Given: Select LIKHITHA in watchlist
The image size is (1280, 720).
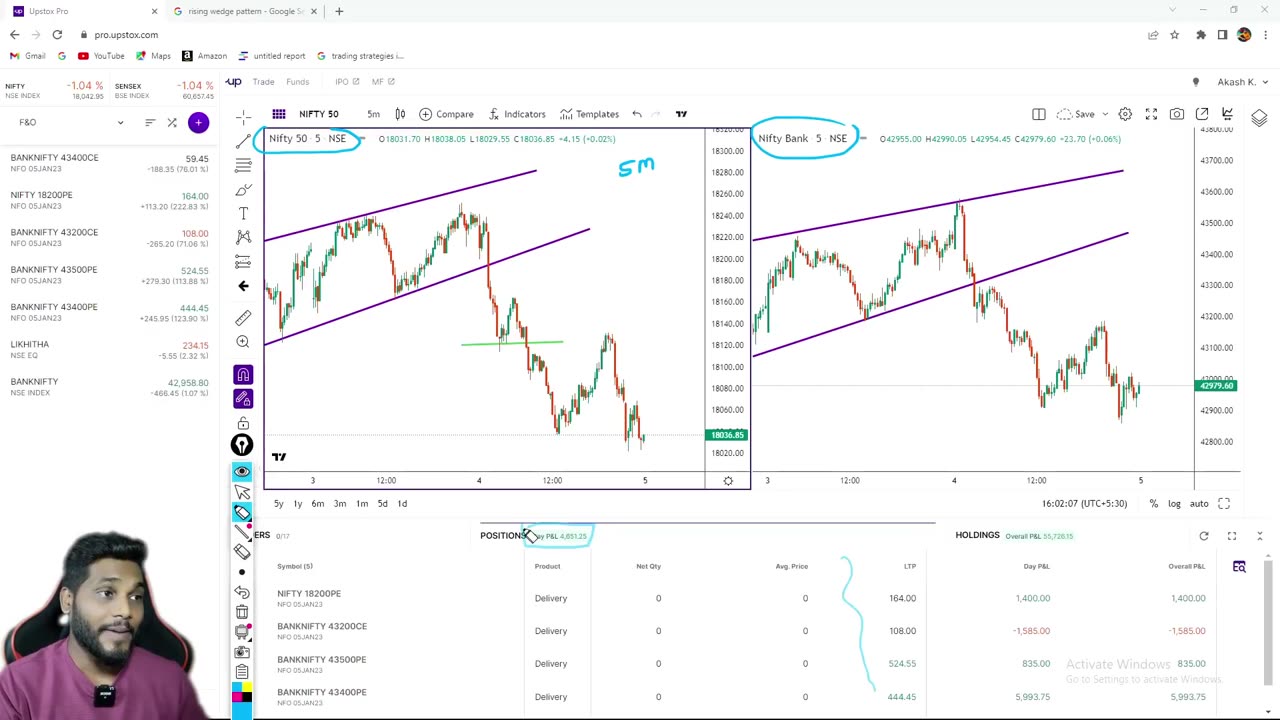Looking at the screenshot, I should [x=110, y=350].
